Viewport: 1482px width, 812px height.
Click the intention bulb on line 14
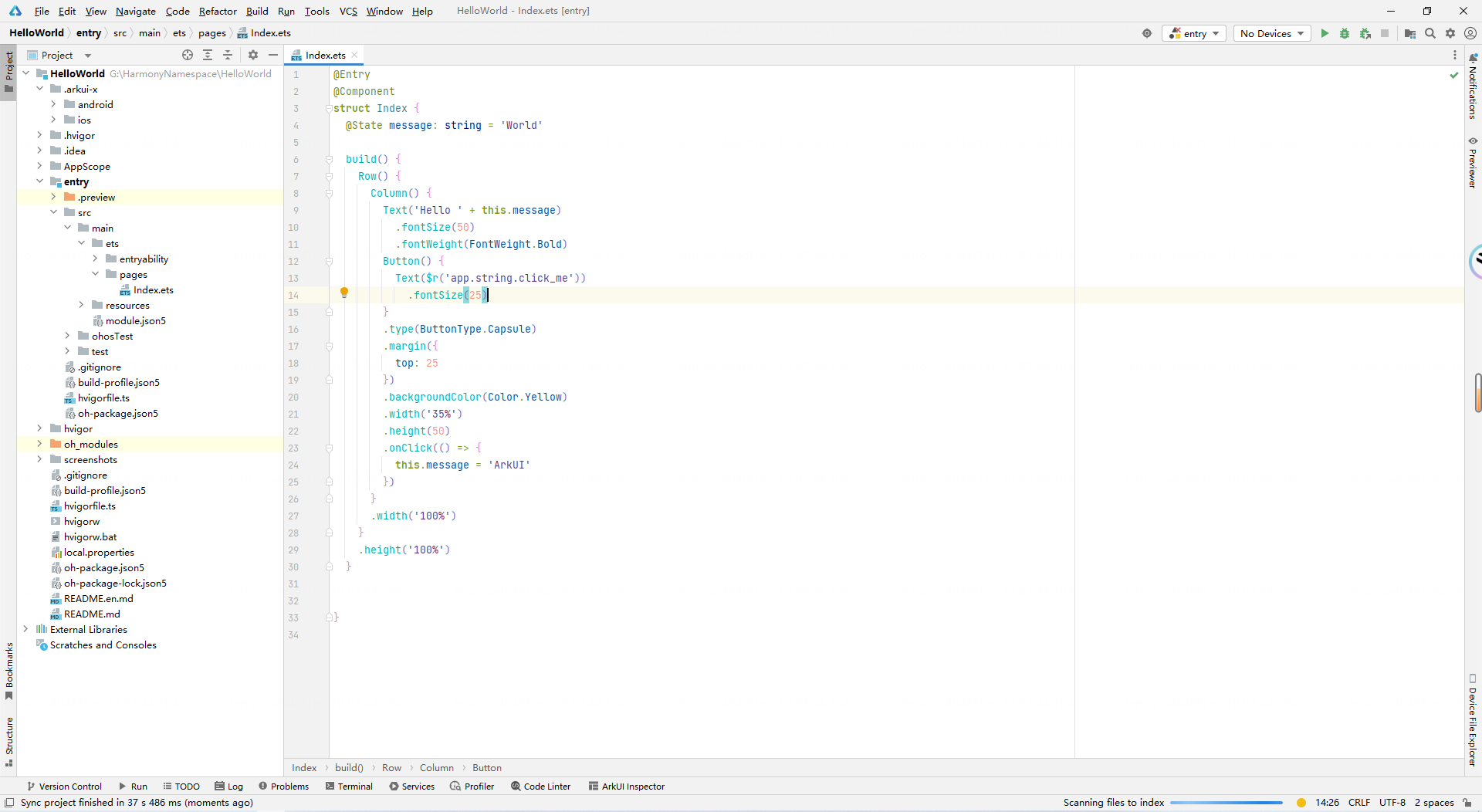(344, 293)
